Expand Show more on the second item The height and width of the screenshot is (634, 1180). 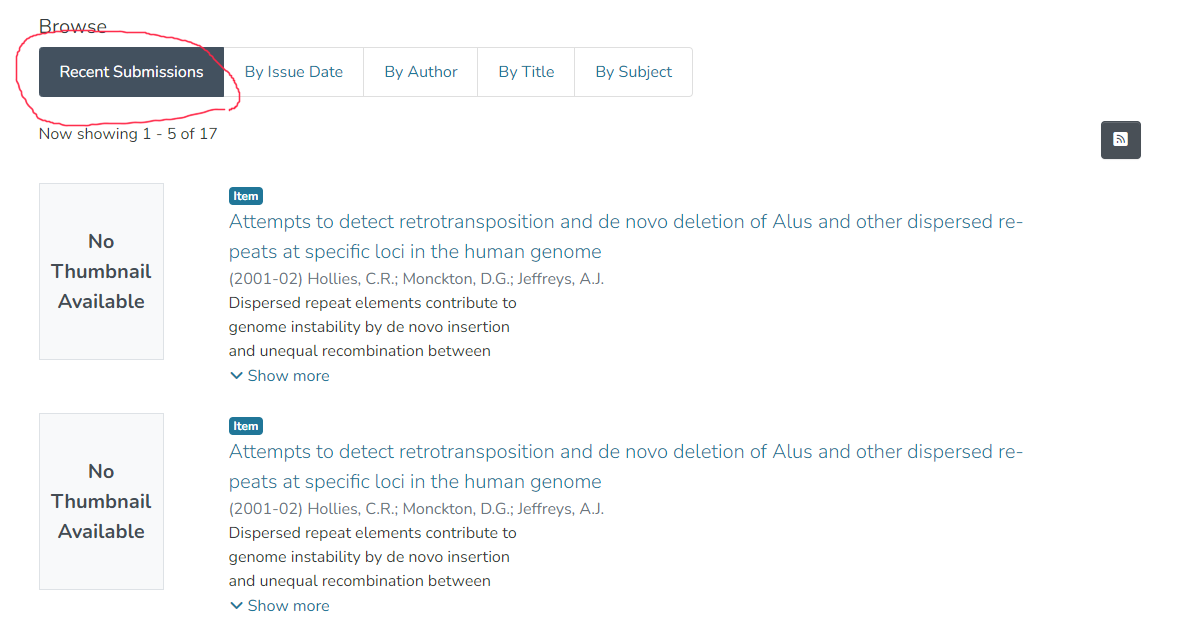coord(288,606)
